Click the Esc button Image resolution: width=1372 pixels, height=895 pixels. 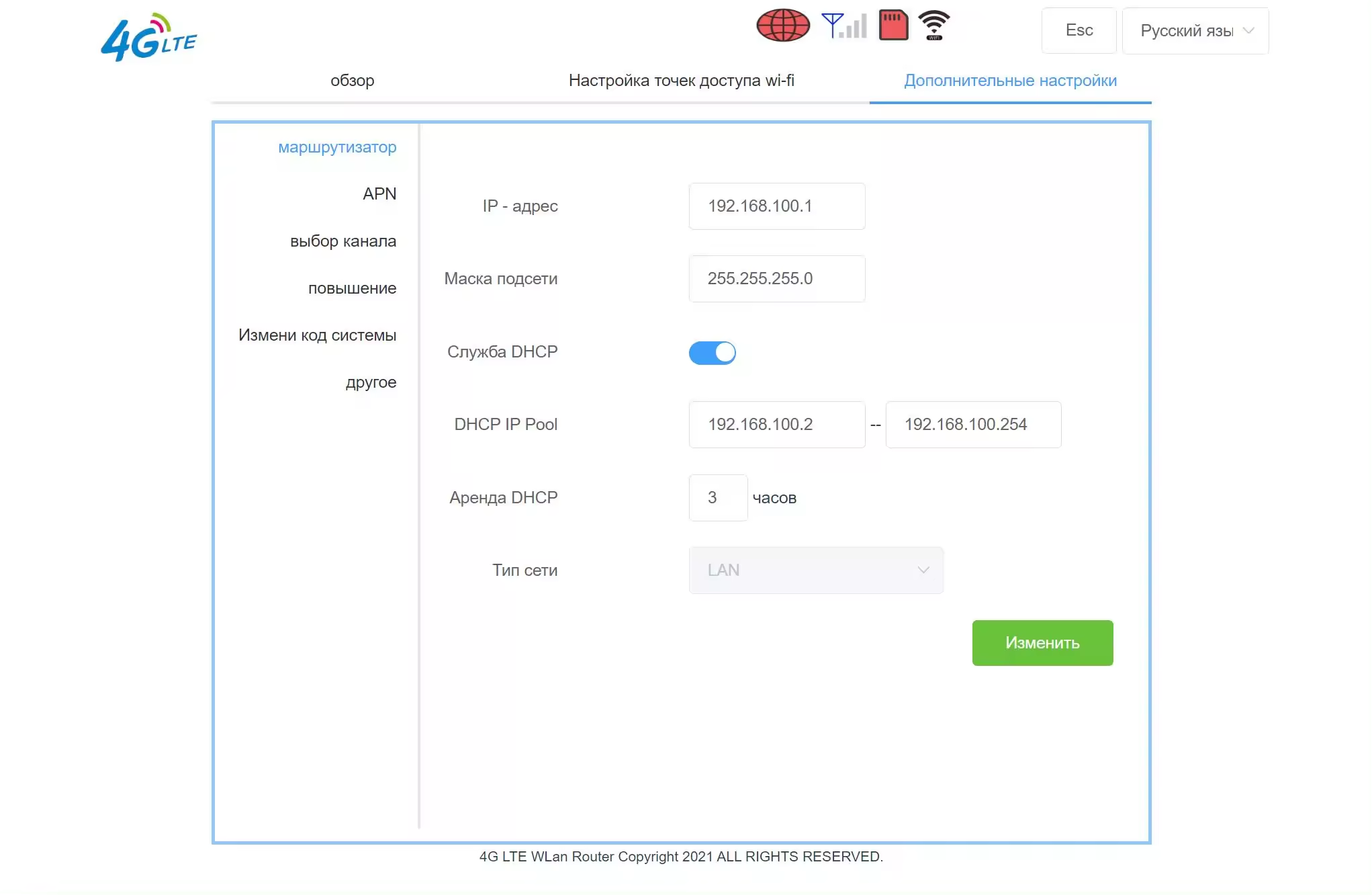1079,31
